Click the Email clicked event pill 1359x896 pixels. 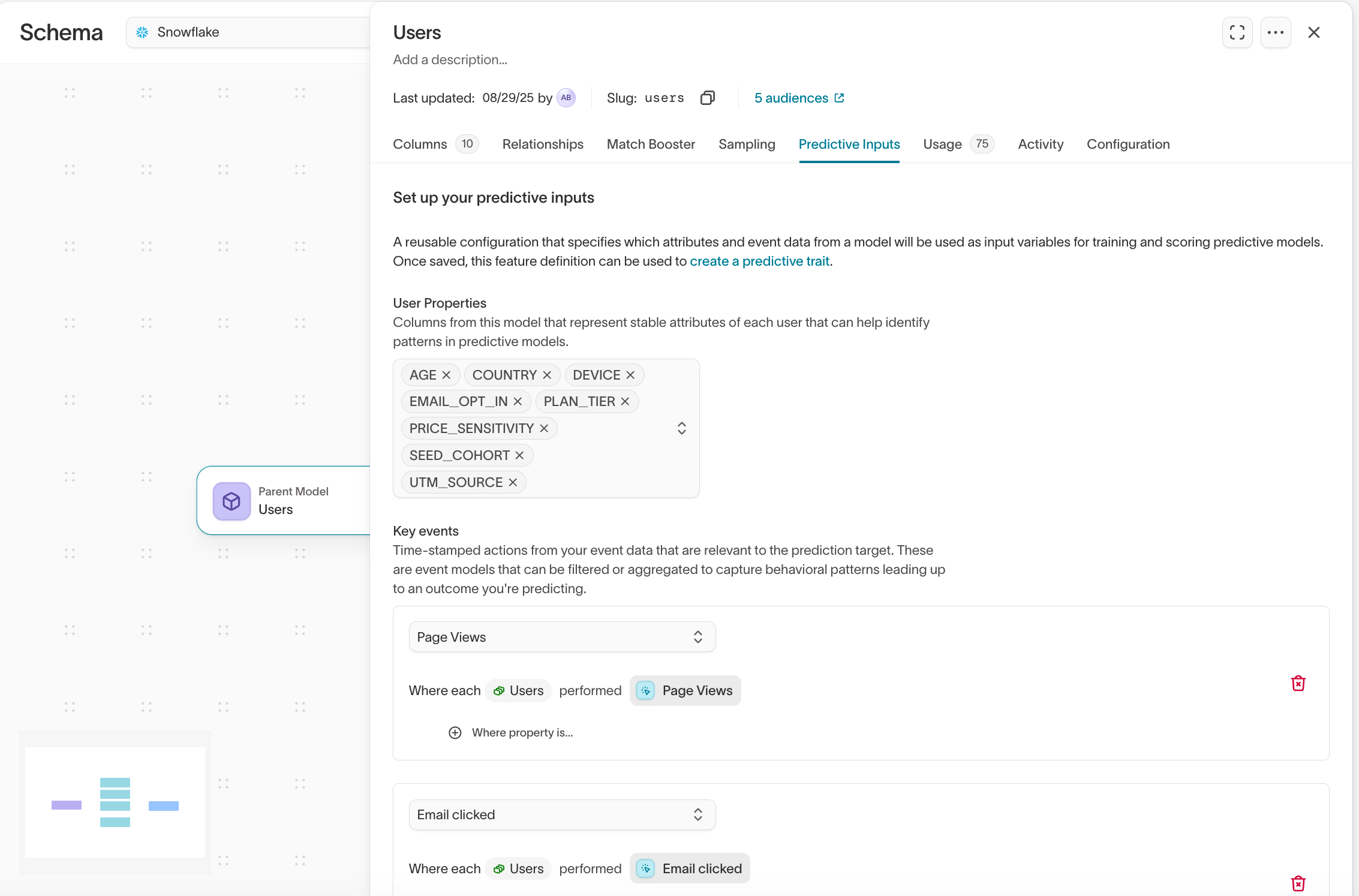[x=690, y=868]
